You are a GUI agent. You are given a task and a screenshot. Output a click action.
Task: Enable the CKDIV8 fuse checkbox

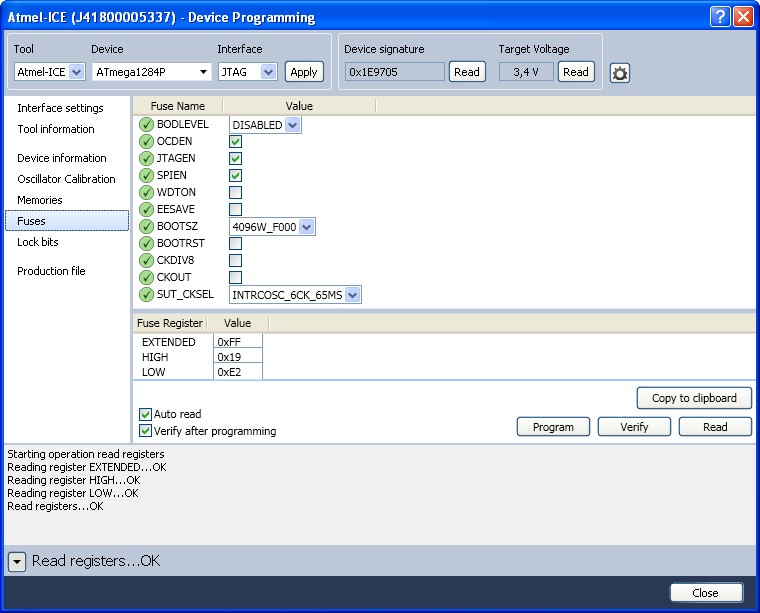236,260
